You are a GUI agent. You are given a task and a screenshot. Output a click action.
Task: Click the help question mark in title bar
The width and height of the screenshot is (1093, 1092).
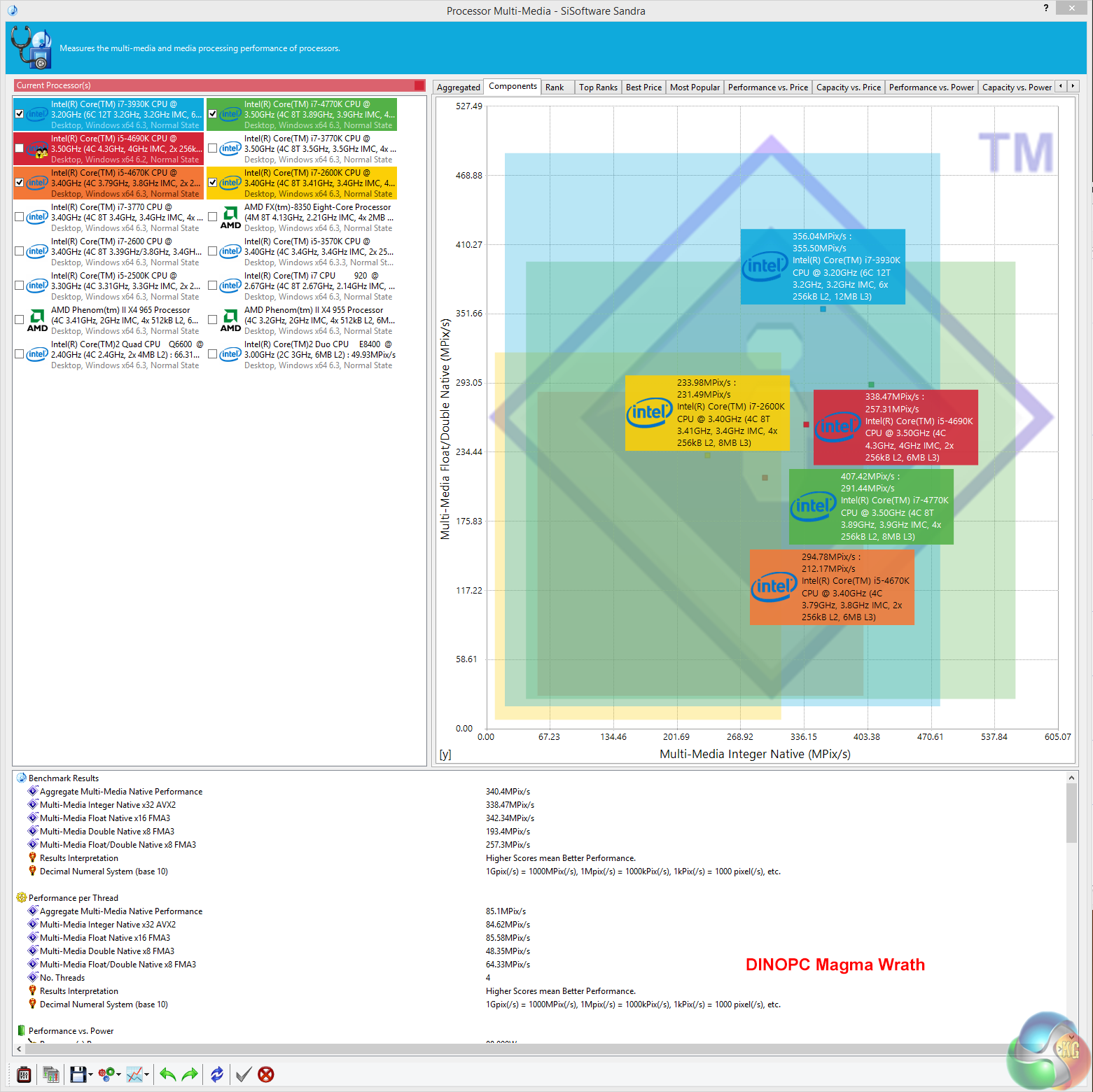(1046, 8)
